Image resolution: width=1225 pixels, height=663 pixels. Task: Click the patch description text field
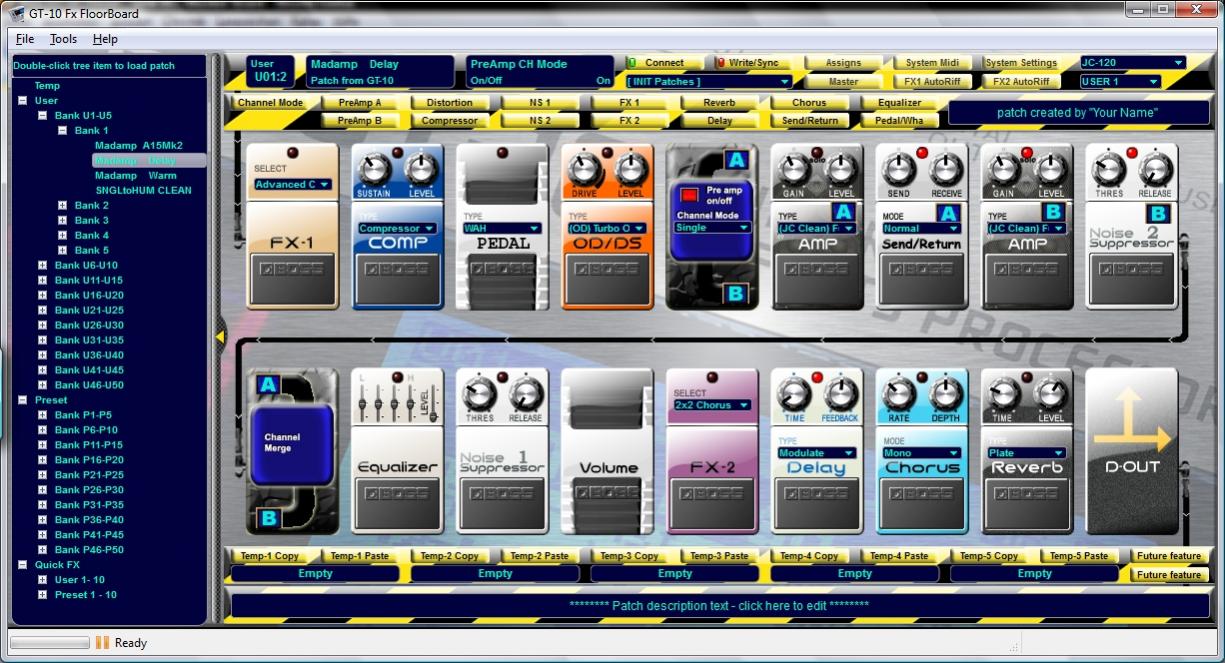point(718,605)
